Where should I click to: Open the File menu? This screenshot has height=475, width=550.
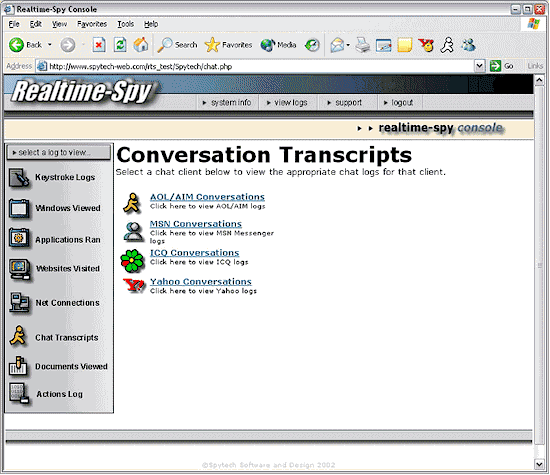(x=14, y=24)
